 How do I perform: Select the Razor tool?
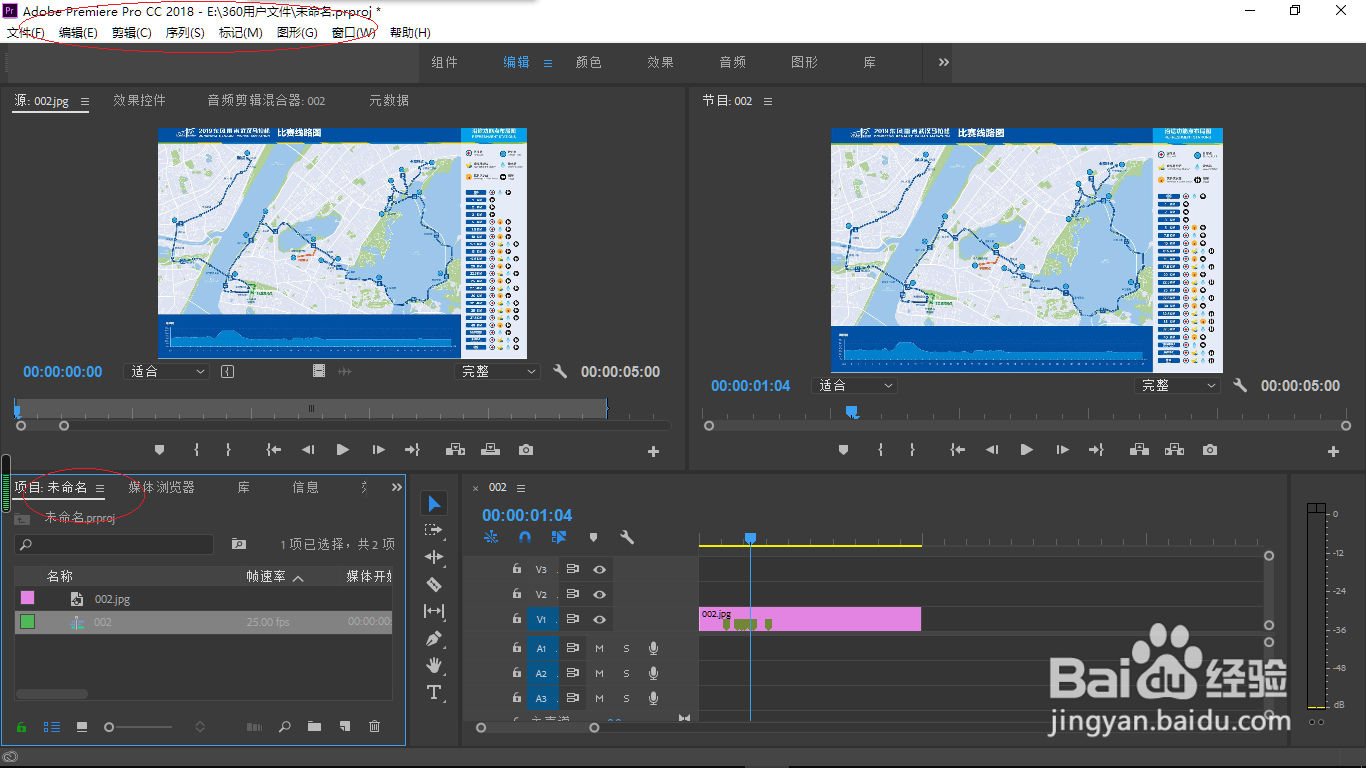coord(434,584)
